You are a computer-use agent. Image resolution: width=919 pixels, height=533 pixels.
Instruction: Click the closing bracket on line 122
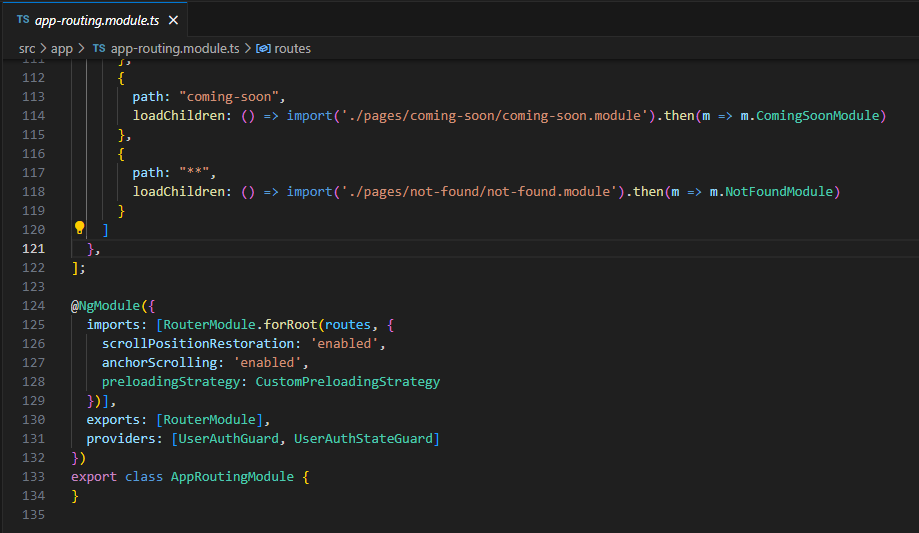74,268
